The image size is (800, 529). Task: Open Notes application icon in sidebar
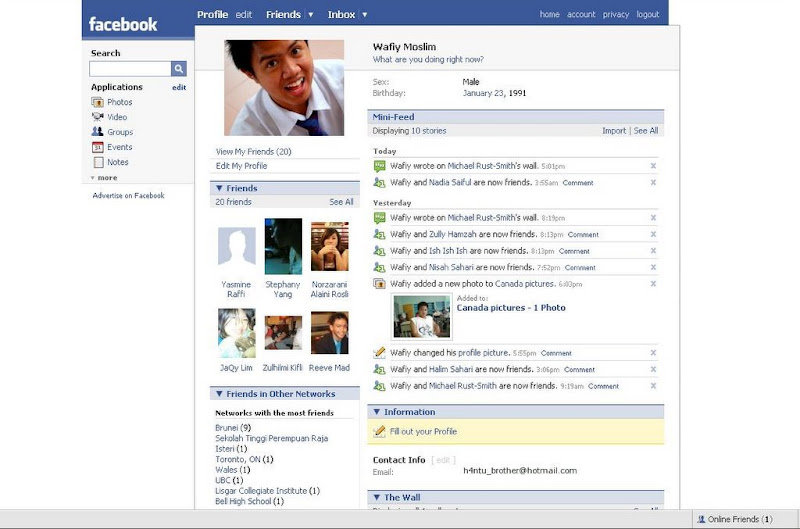point(98,162)
